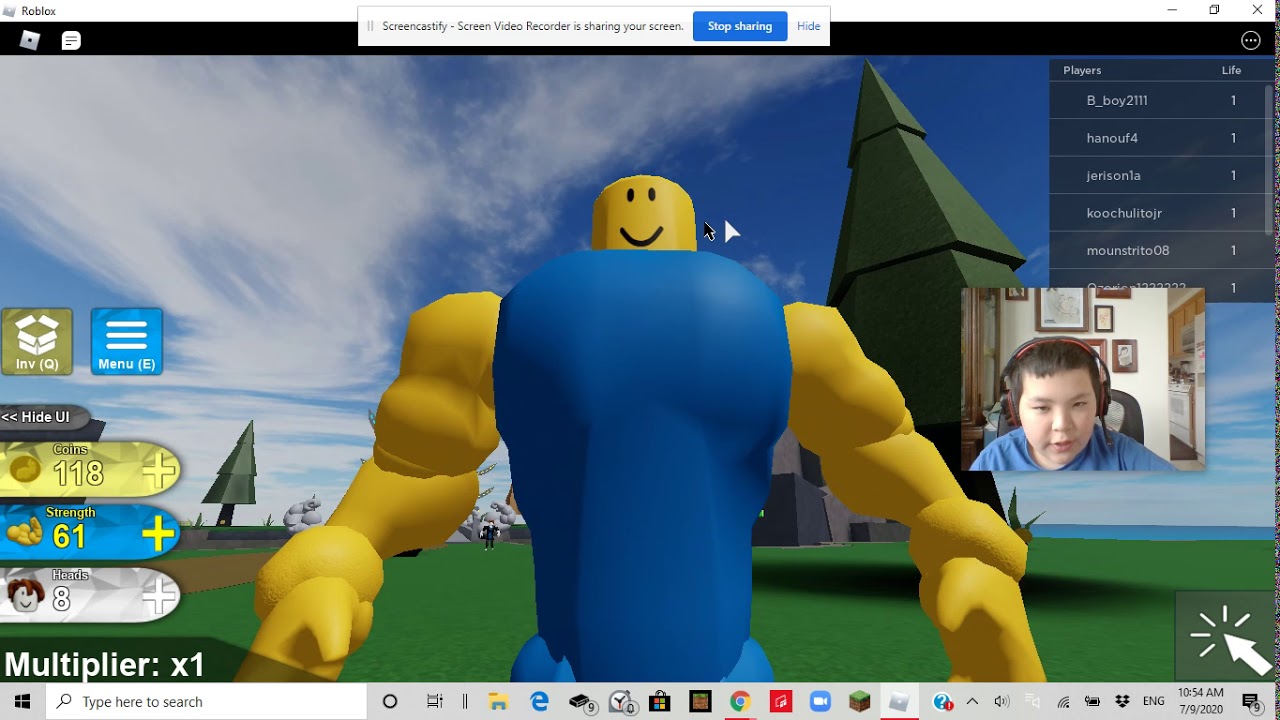Add heads with the Heads plus icon
This screenshot has width=1280, height=720.
tap(159, 597)
